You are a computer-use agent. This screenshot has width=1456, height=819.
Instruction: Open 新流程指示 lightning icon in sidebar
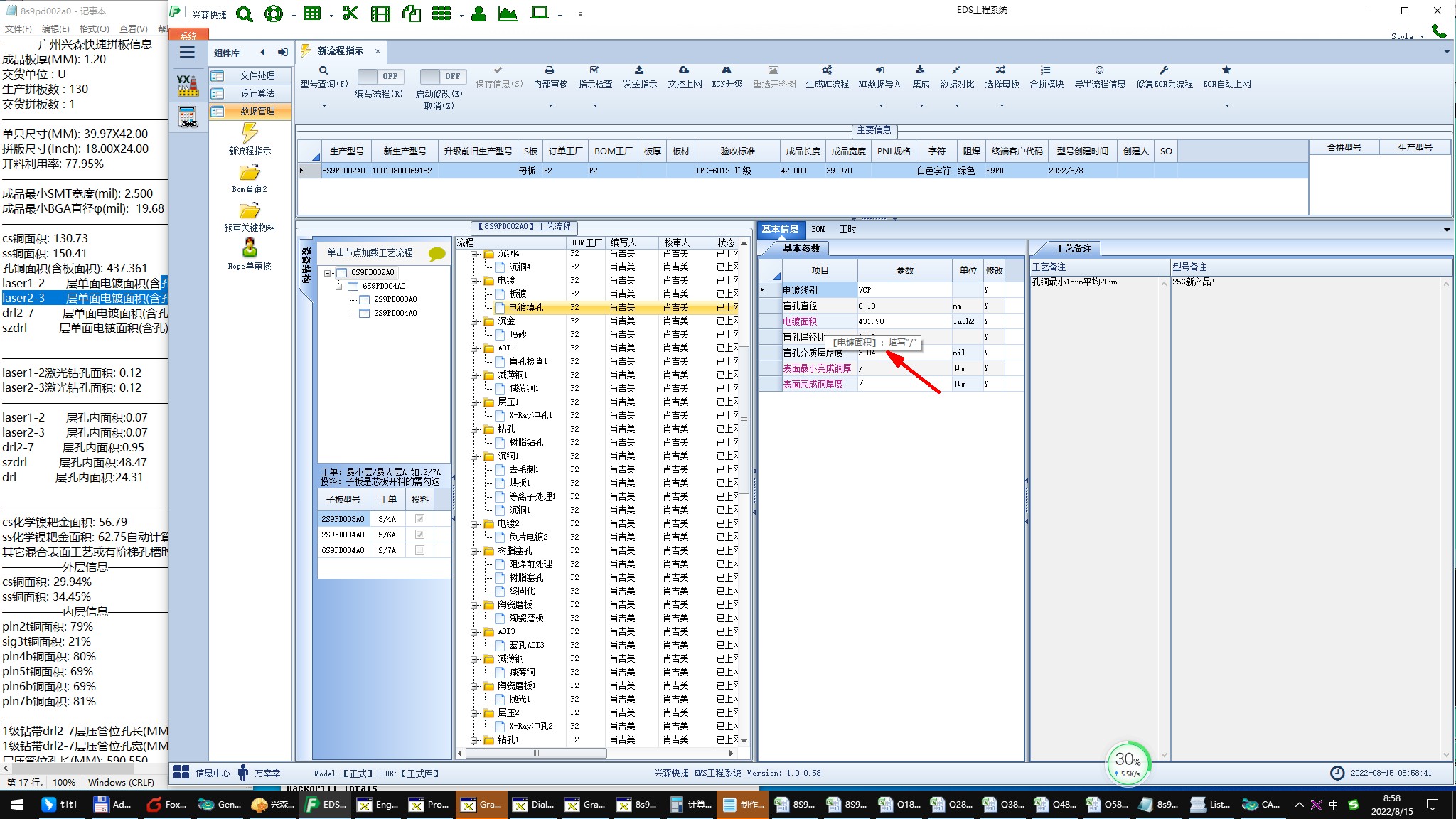pyautogui.click(x=250, y=133)
